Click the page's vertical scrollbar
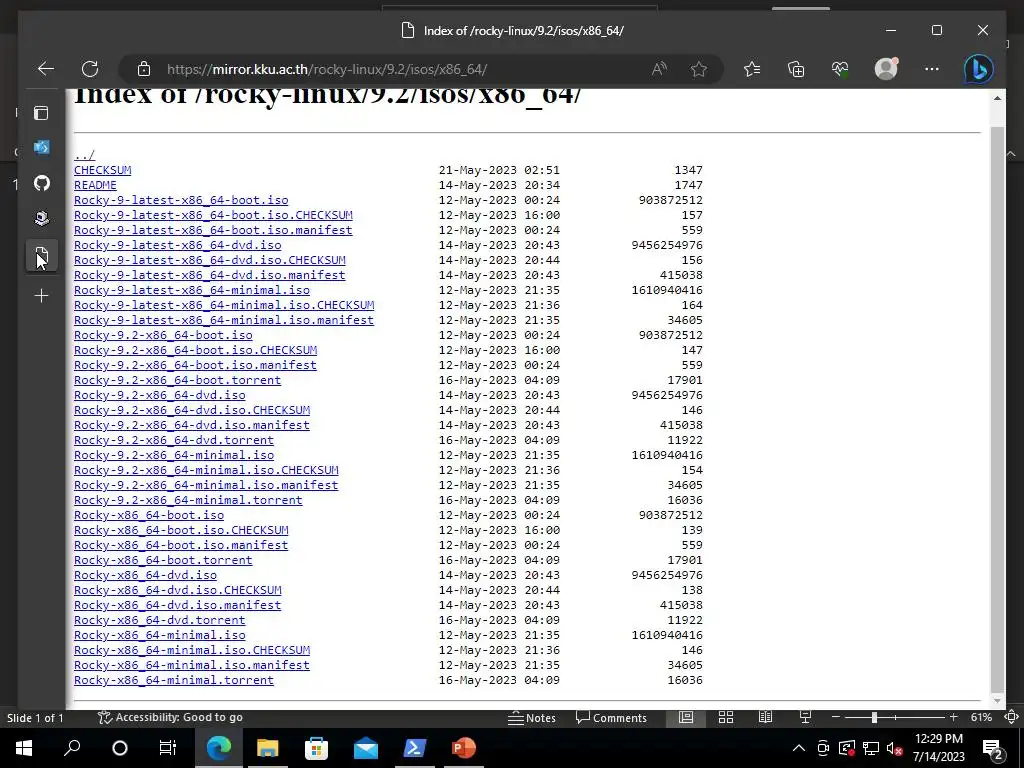The height and width of the screenshot is (768, 1024). click(997, 408)
